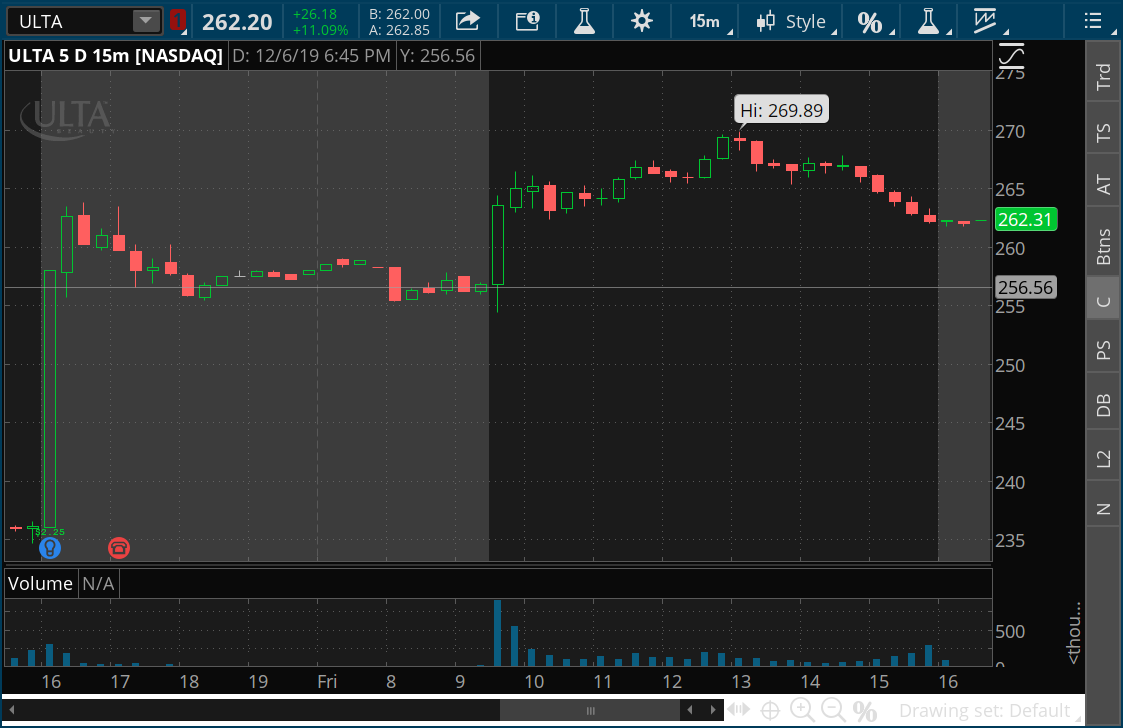Viewport: 1123px width, 728px height.
Task: Click the 262.20 last price text
Action: point(237,22)
